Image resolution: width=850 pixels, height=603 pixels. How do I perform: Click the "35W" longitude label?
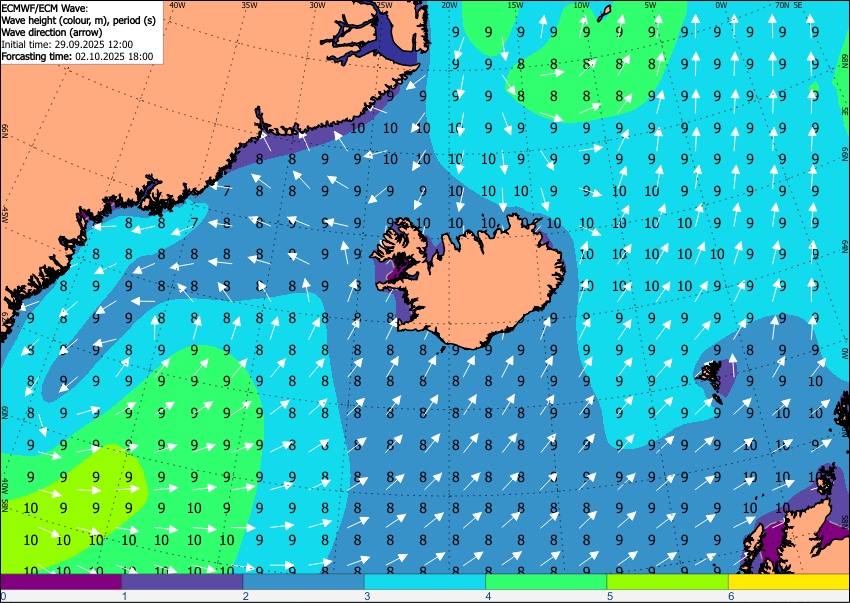[249, 5]
